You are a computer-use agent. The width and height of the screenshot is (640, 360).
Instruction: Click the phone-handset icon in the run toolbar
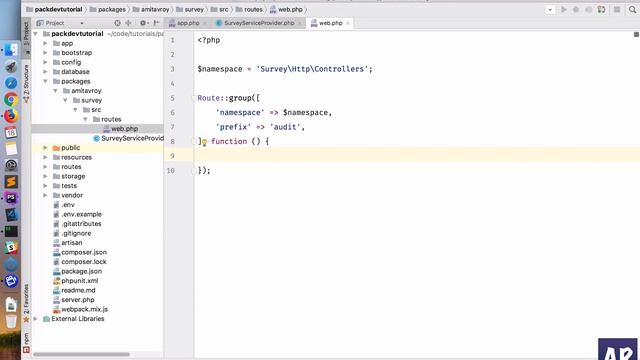[601, 9]
